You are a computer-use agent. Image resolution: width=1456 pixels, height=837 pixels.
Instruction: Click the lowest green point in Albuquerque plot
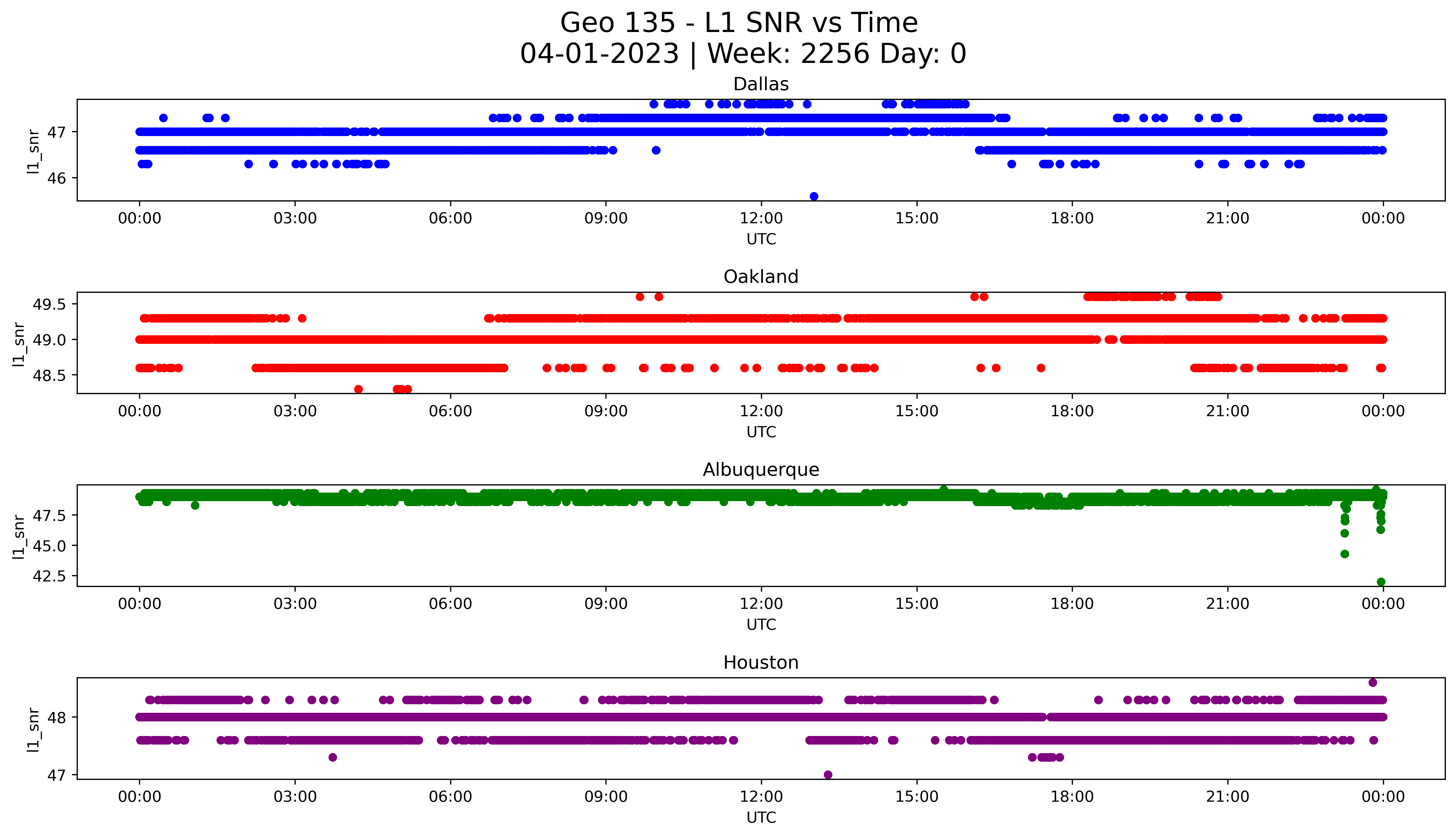[x=1381, y=582]
